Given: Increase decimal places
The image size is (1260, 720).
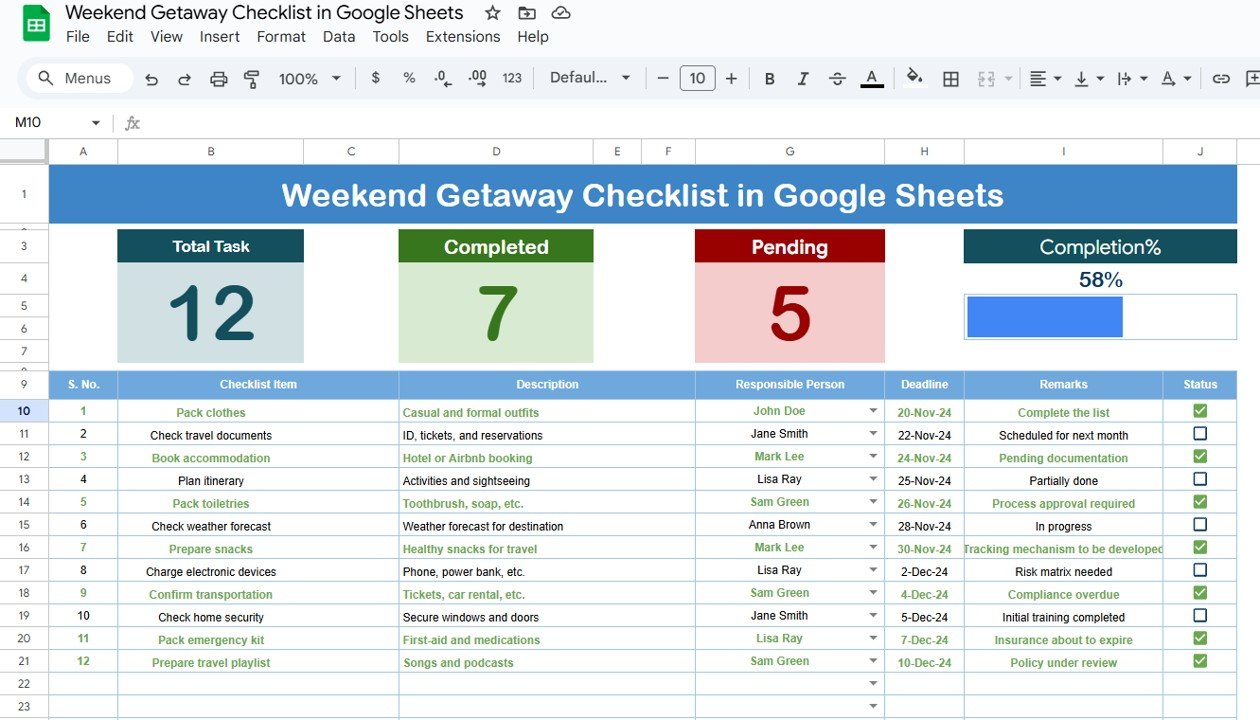Looking at the screenshot, I should [x=477, y=78].
